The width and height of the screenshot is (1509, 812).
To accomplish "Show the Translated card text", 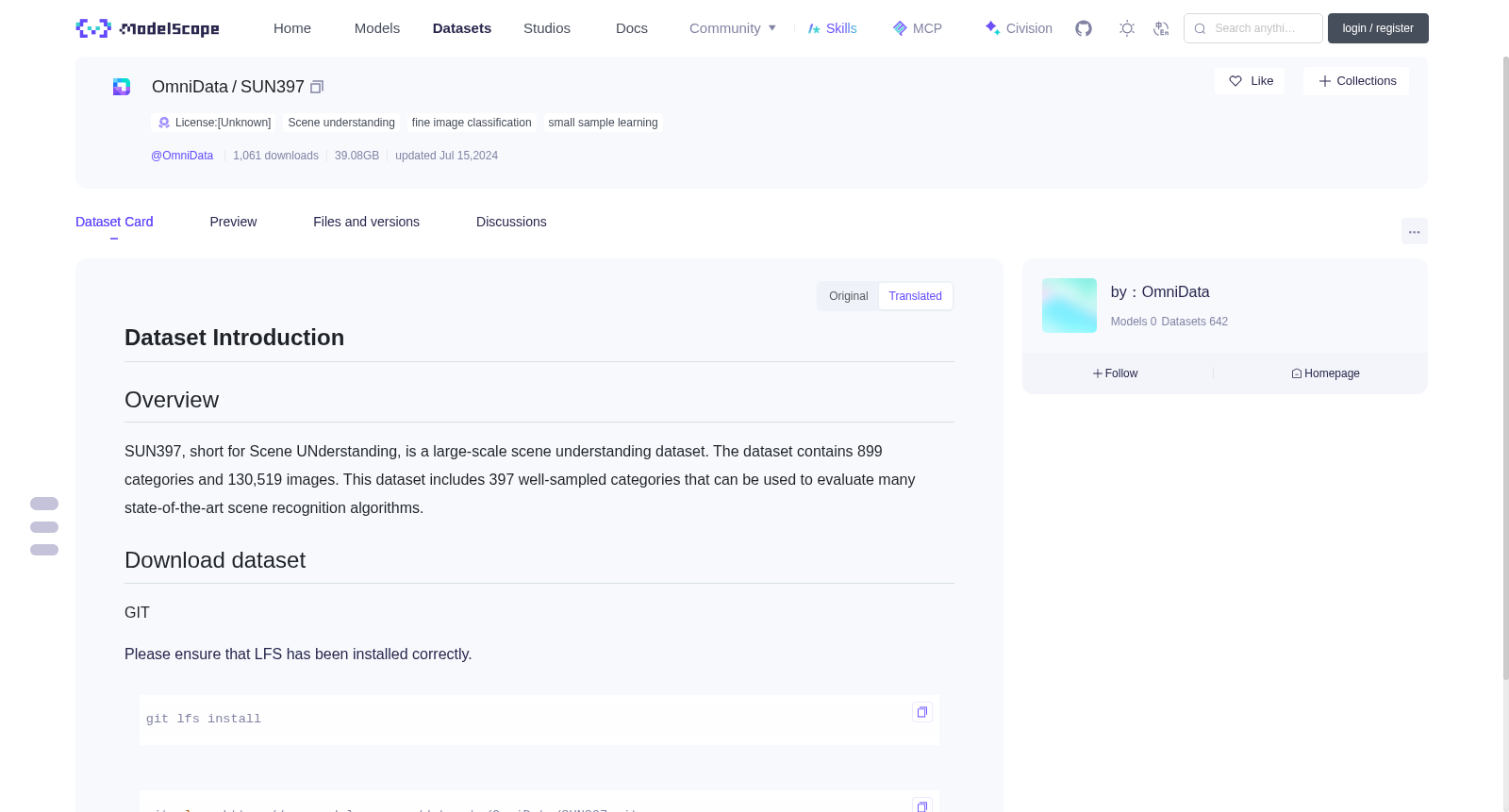I will 915,296.
